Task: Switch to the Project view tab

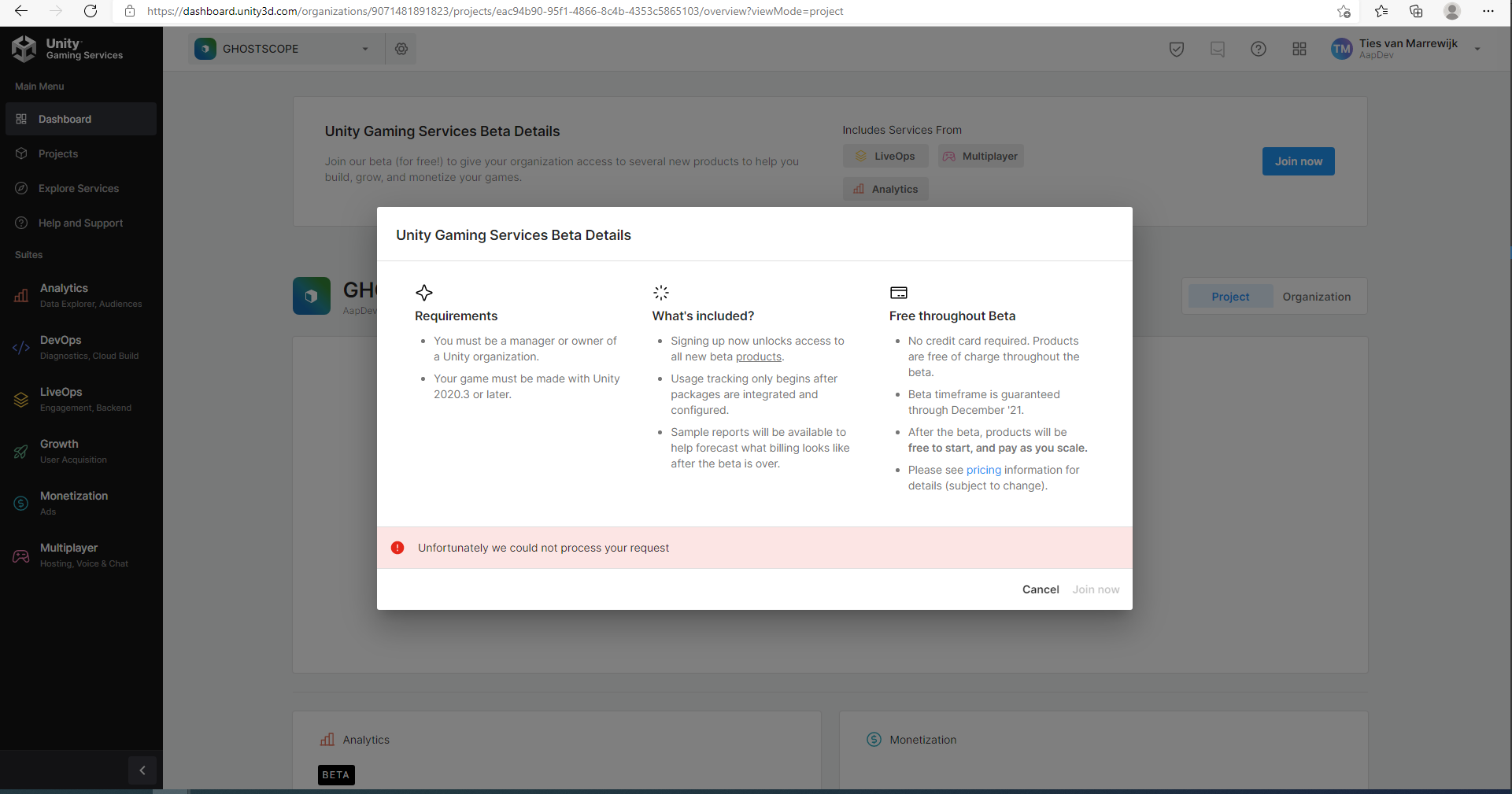Action: 1230,297
